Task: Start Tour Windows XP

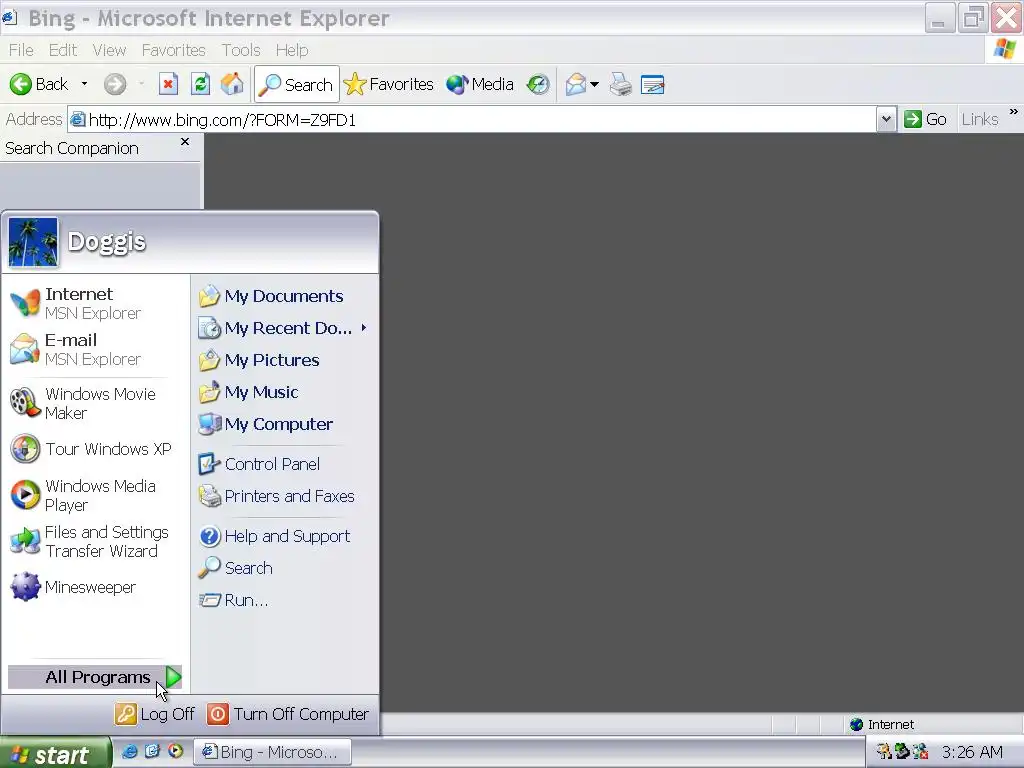Action: pyautogui.click(x=95, y=449)
